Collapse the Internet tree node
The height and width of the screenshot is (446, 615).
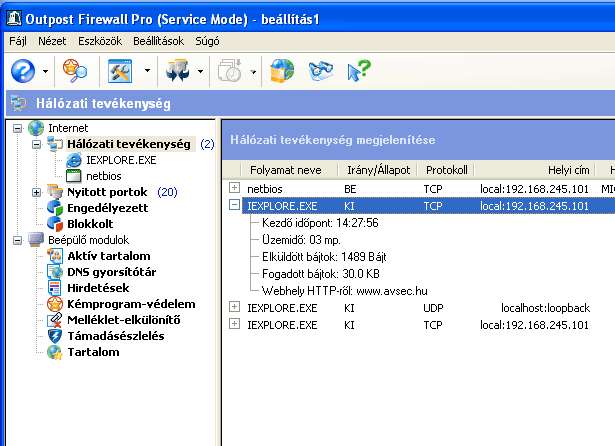point(17,128)
